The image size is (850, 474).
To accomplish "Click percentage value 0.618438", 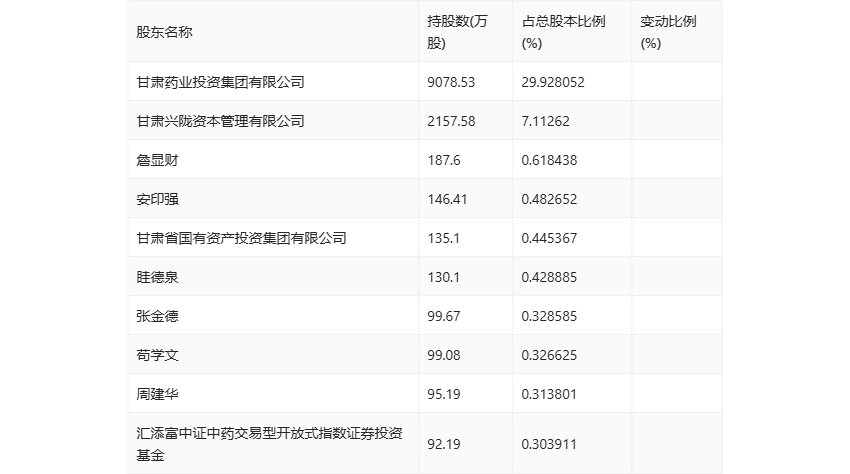I will (x=549, y=160).
